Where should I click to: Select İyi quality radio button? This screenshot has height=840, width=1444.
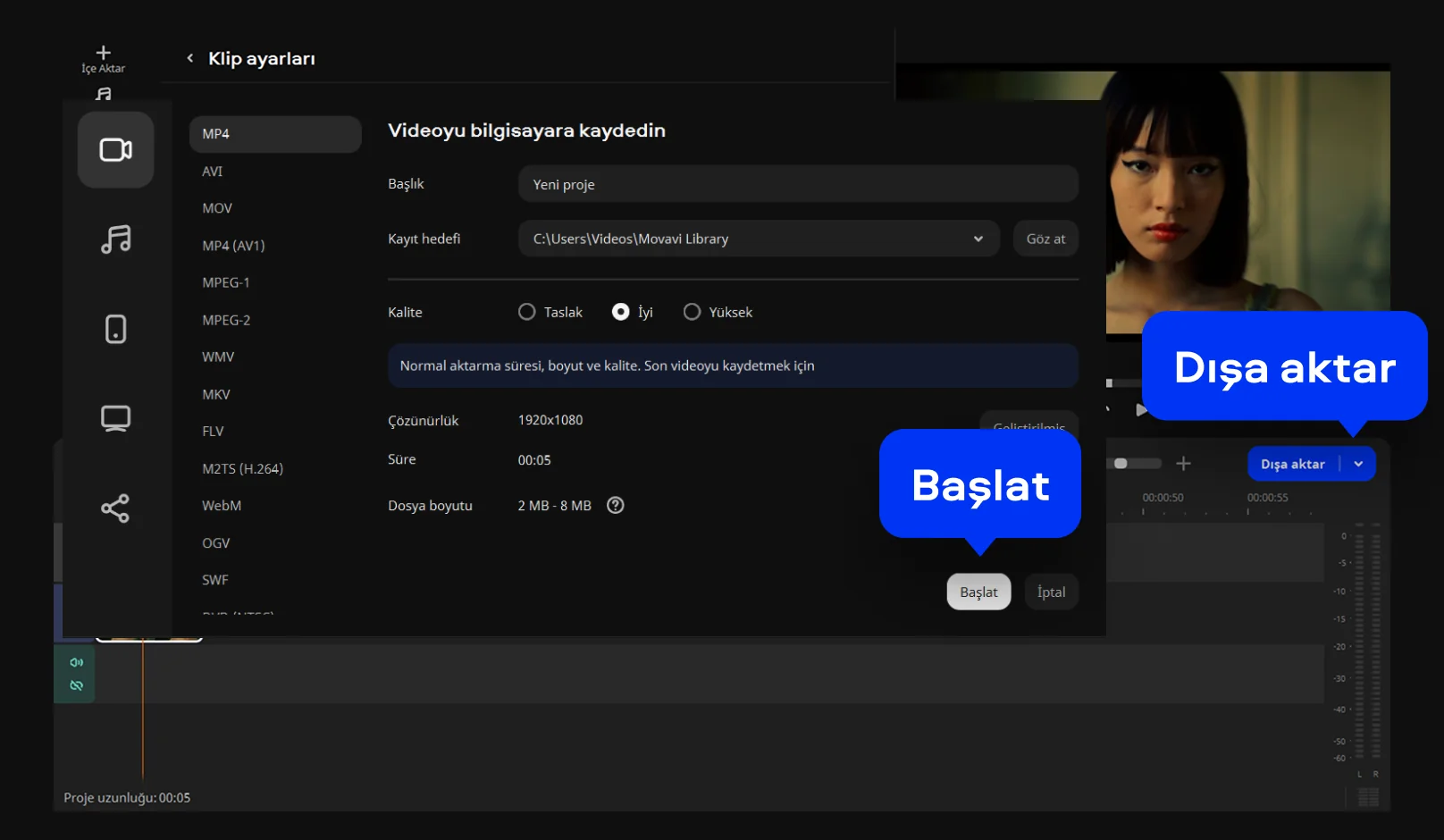(620, 312)
